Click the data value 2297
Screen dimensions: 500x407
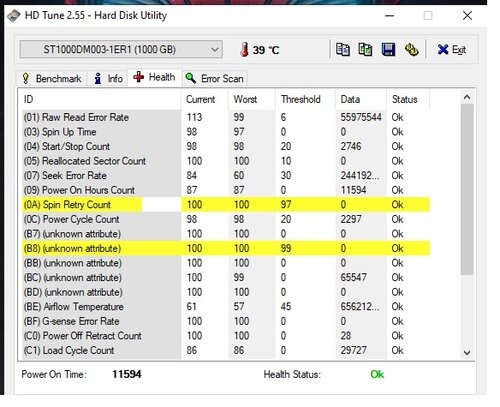351,219
